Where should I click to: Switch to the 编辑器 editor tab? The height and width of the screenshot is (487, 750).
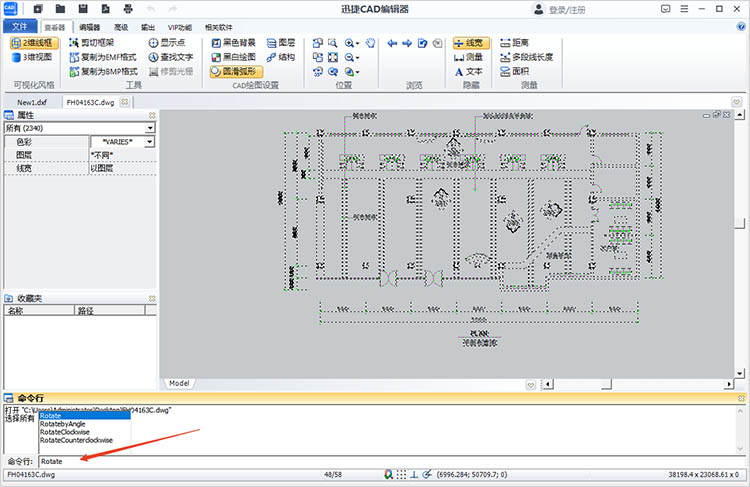[x=89, y=27]
